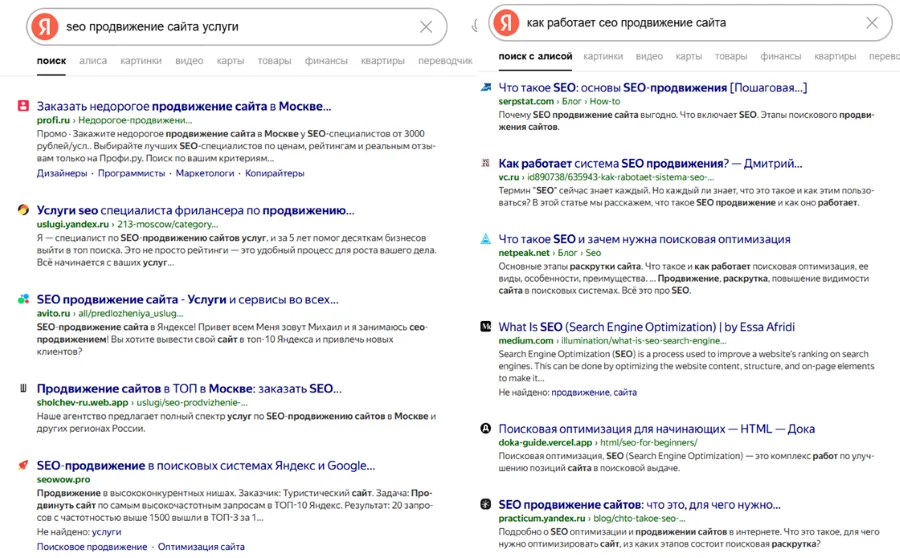Image resolution: width=900 pixels, height=558 pixels.
Task: Switch to the 'алиса' tab
Action: pos(93,60)
